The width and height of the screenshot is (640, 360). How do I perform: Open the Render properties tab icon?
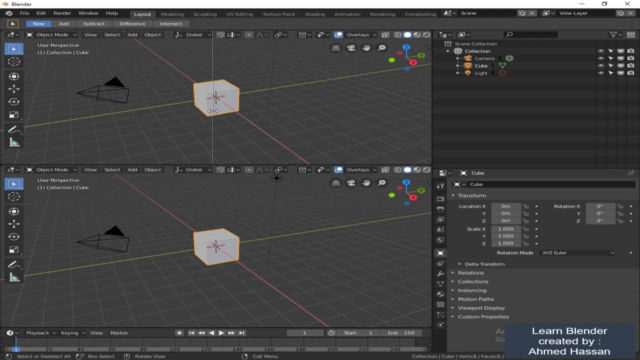click(440, 199)
